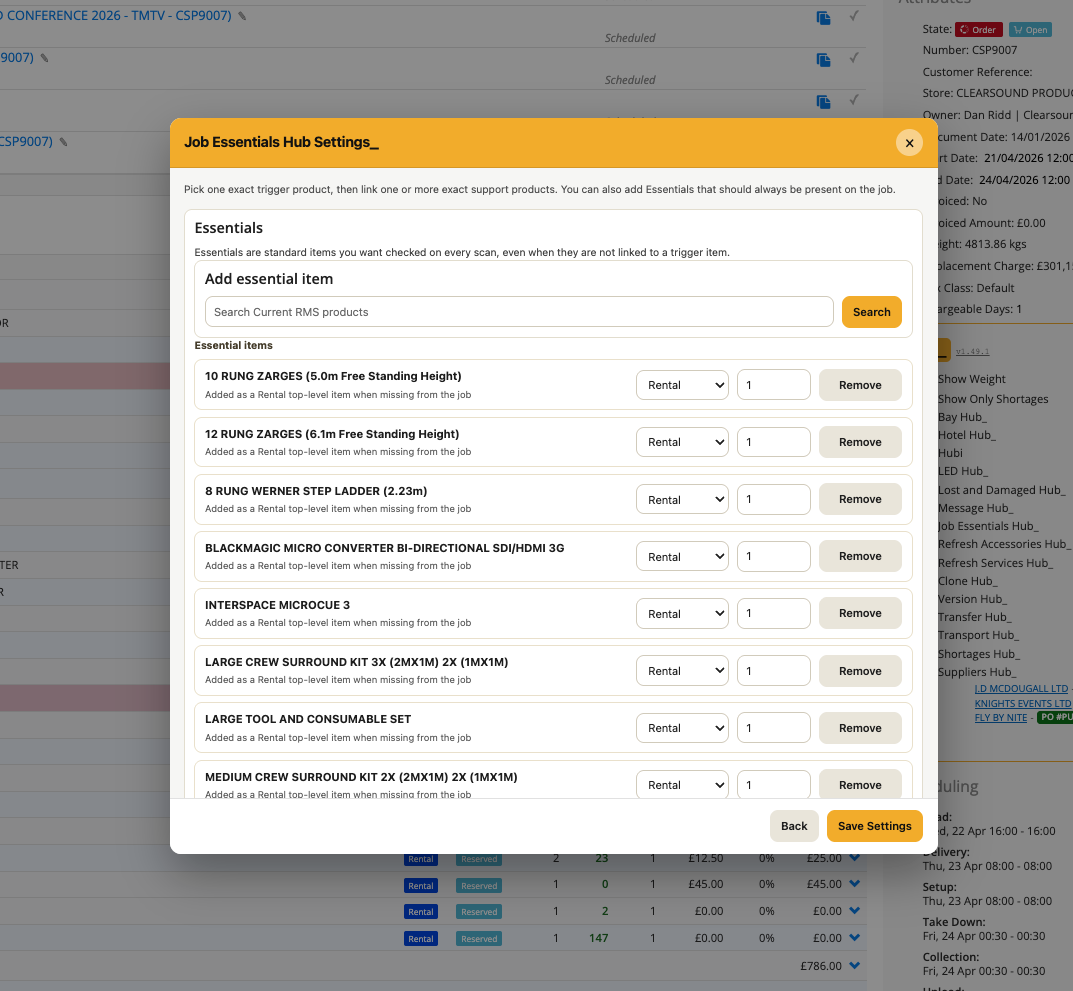Open Hotel Hub_ link in sidebar
The width and height of the screenshot is (1073, 991).
(x=967, y=435)
